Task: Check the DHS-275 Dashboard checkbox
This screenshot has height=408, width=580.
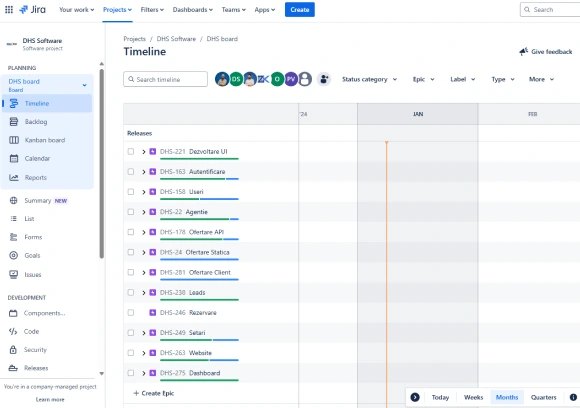Action: (x=131, y=373)
